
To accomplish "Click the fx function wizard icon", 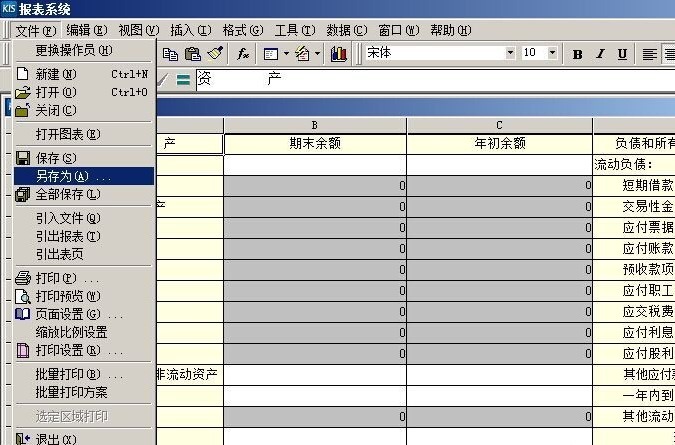I will pos(243,54).
